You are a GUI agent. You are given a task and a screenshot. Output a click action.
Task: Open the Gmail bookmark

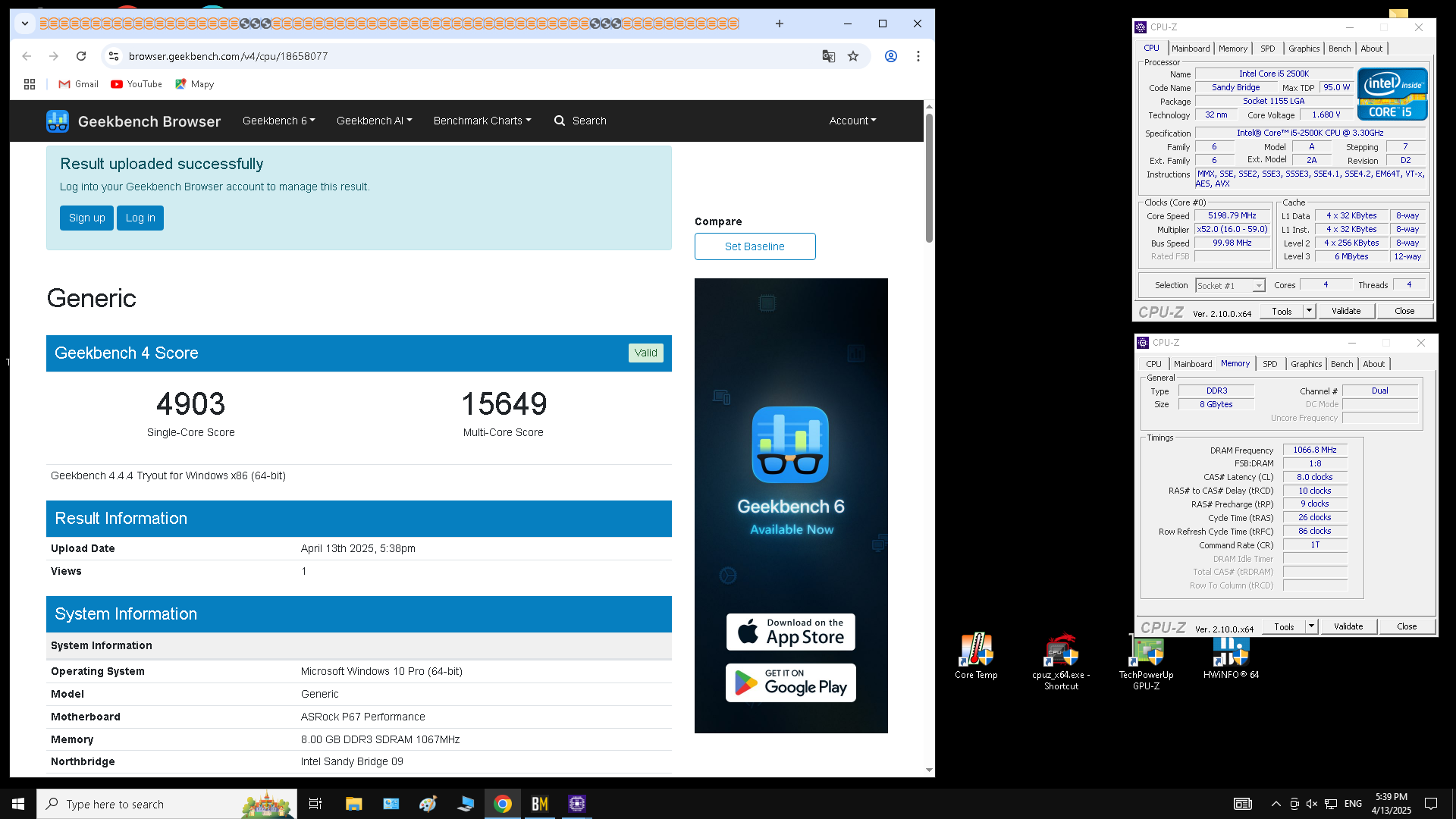79,84
